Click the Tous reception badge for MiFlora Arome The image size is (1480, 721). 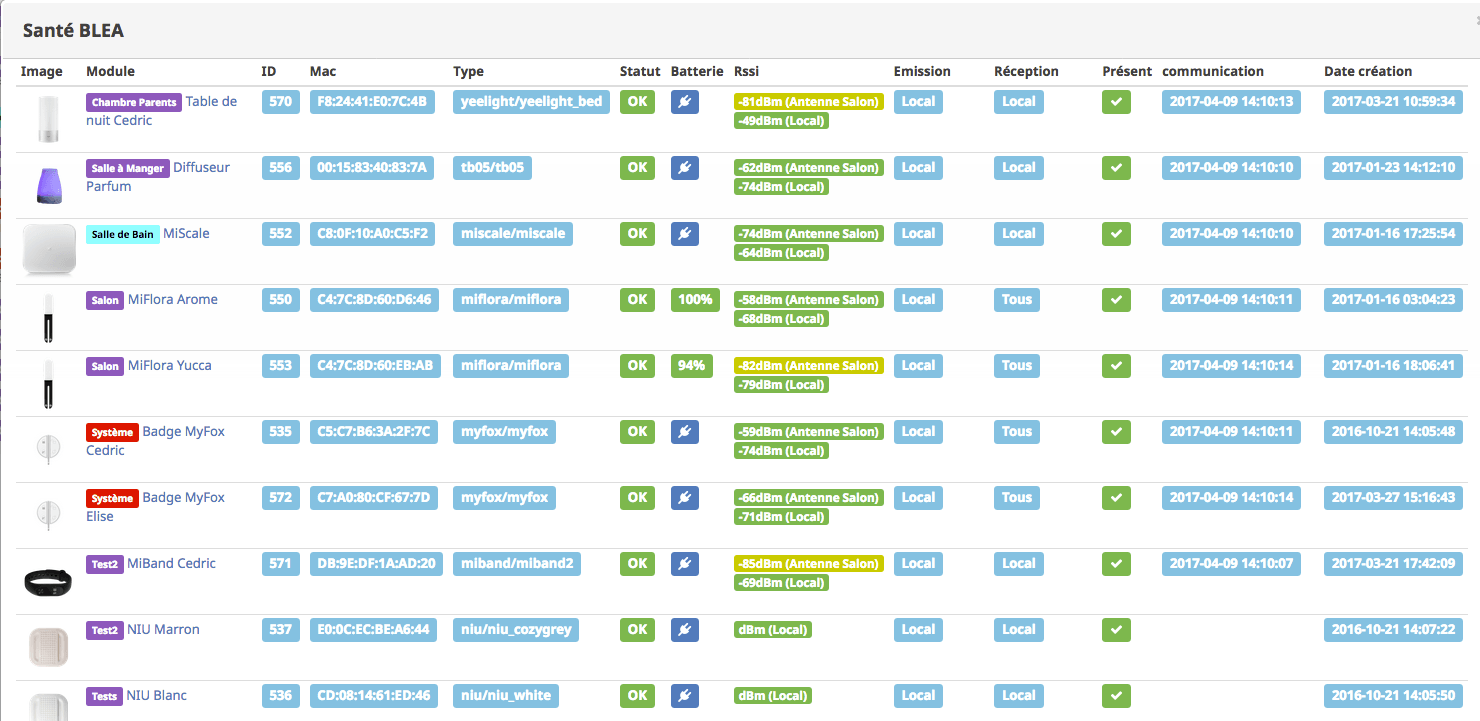(1017, 299)
